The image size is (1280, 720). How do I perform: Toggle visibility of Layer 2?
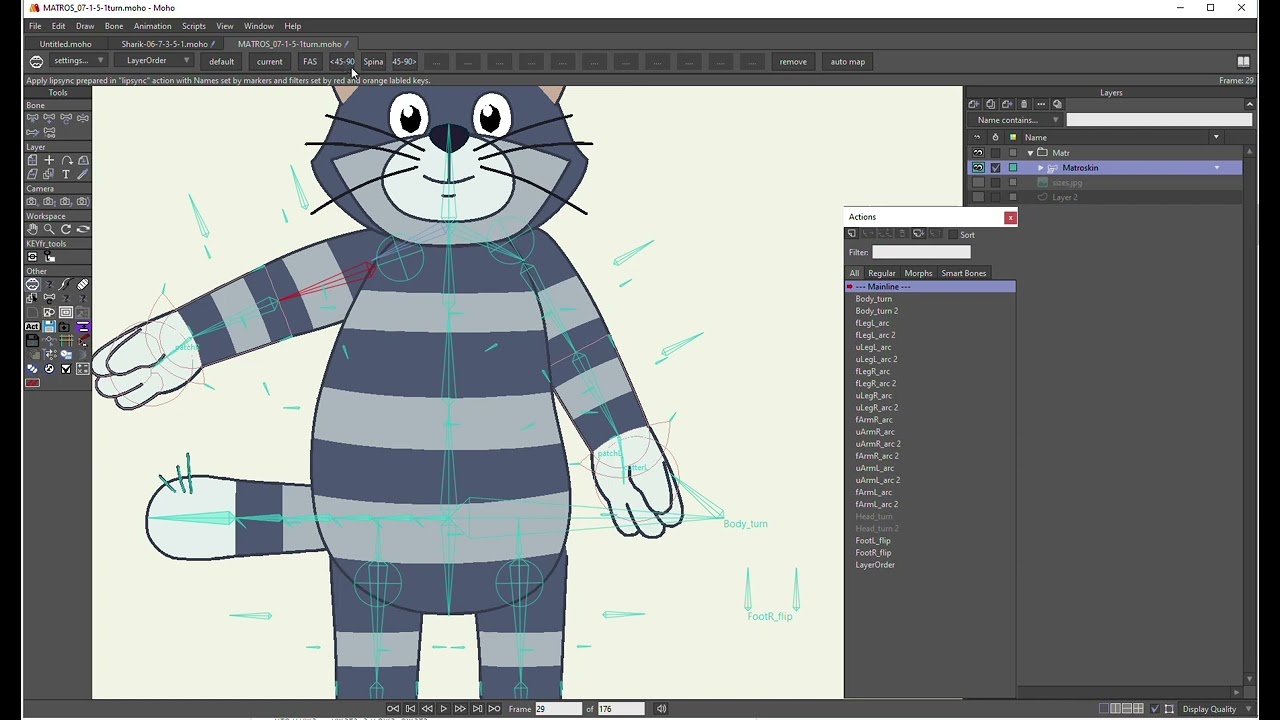pyautogui.click(x=978, y=198)
